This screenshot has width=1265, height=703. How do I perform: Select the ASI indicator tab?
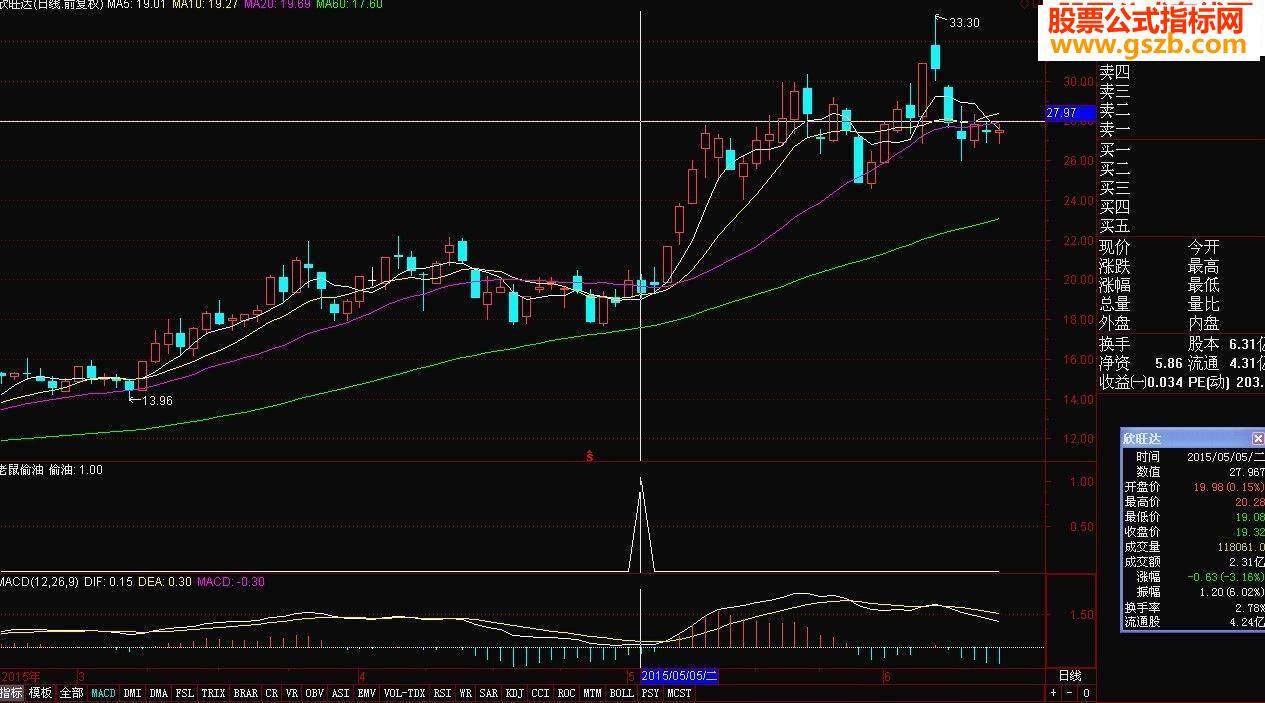341,693
